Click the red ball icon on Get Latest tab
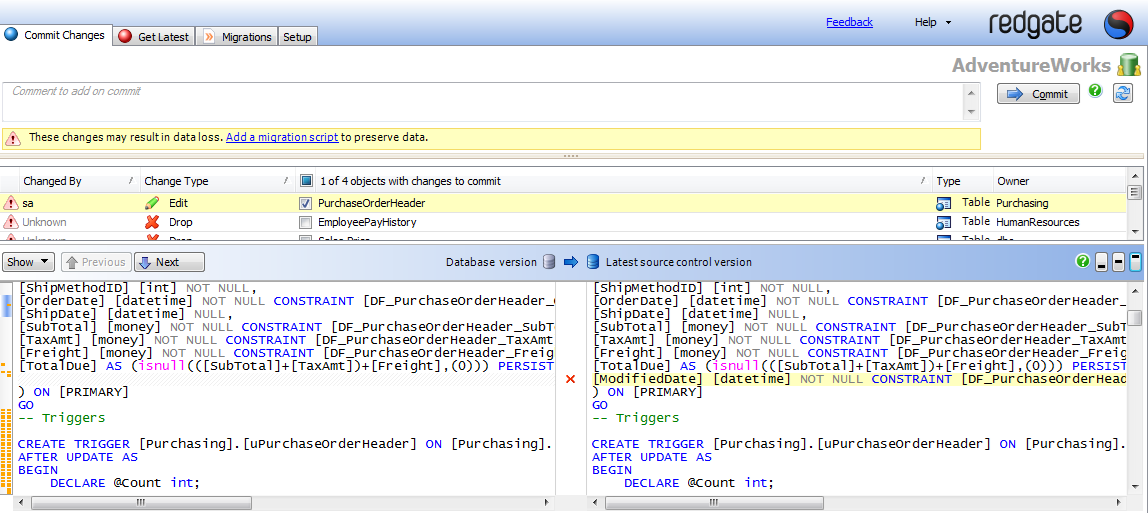Image resolution: width=1148 pixels, height=513 pixels. click(125, 37)
